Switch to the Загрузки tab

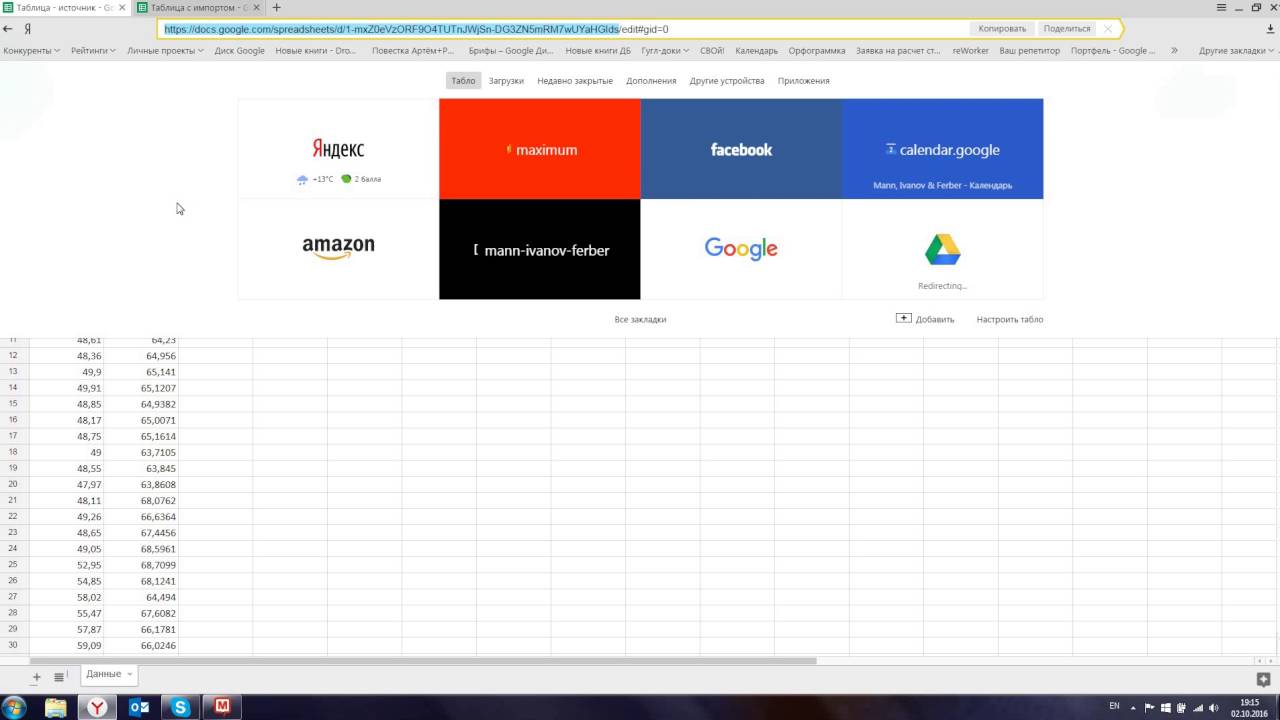pyautogui.click(x=506, y=81)
